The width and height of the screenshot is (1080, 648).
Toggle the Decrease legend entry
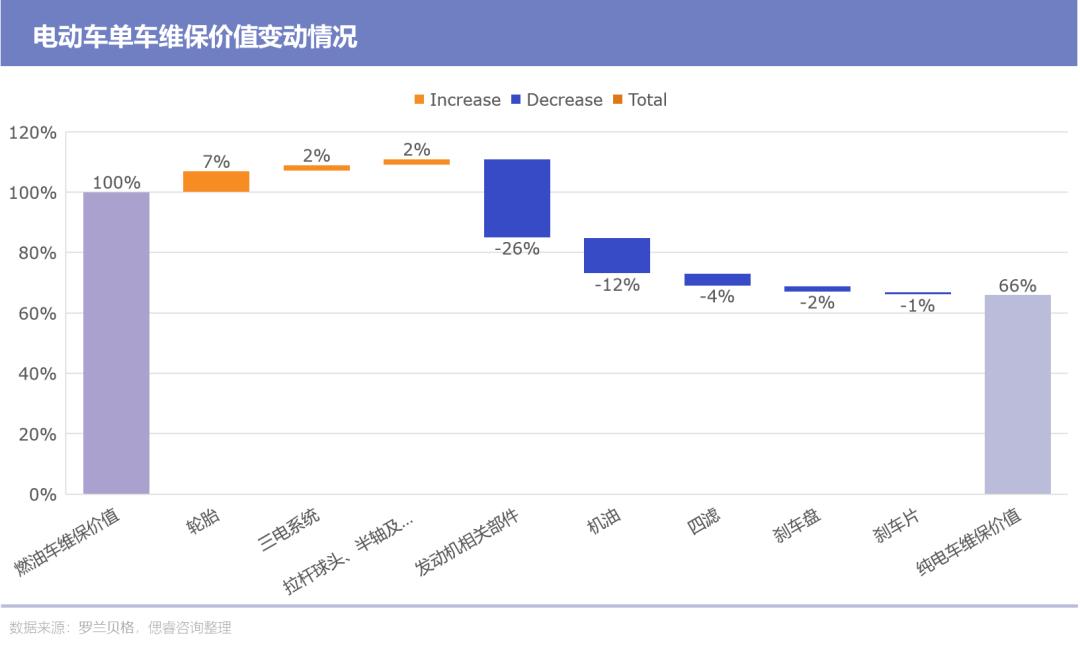coord(565,100)
